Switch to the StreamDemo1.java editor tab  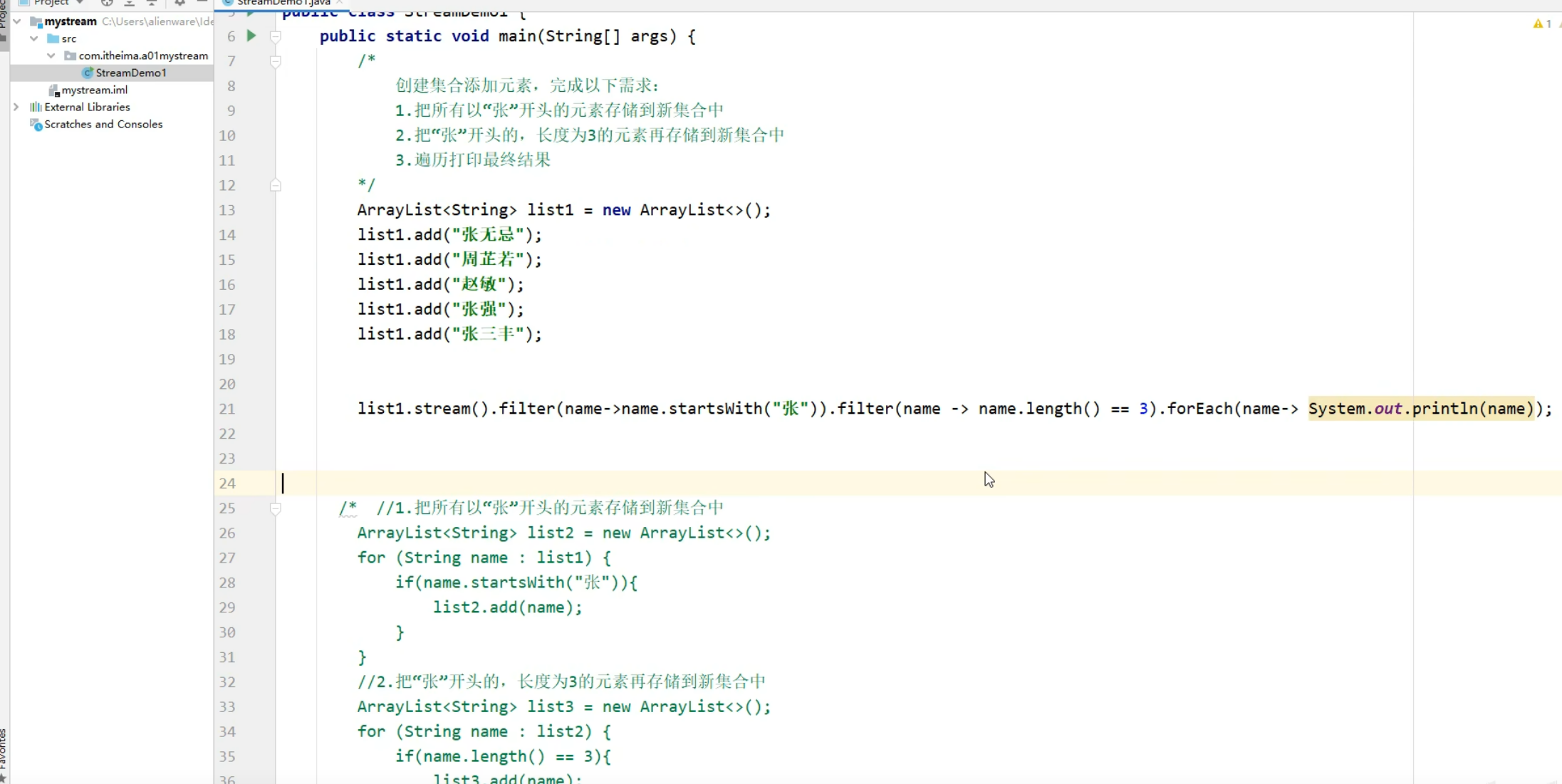point(278,3)
